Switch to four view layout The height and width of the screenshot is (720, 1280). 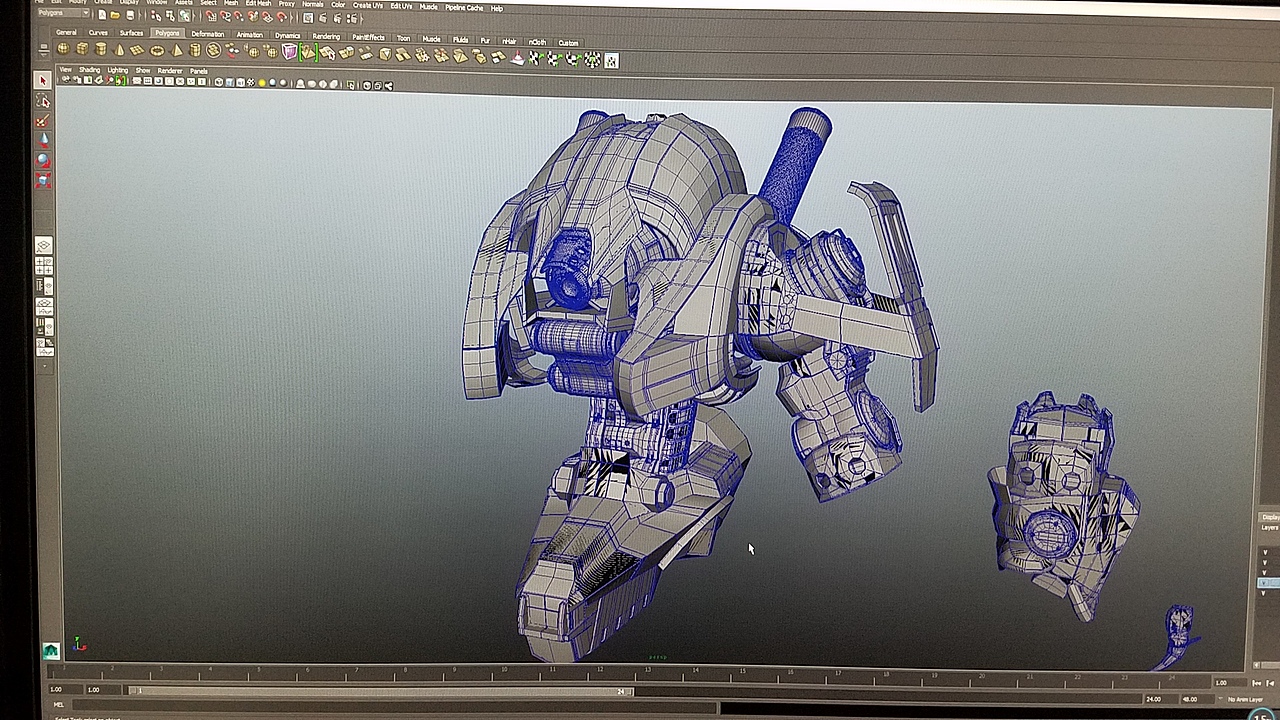44,266
